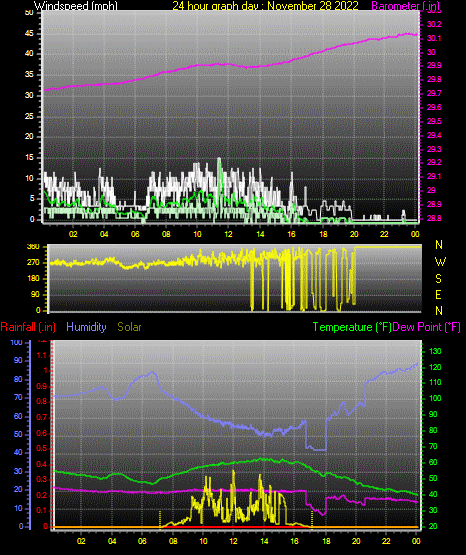
Task: Click the "Barometer (.in)" axis title
Action: click(406, 6)
